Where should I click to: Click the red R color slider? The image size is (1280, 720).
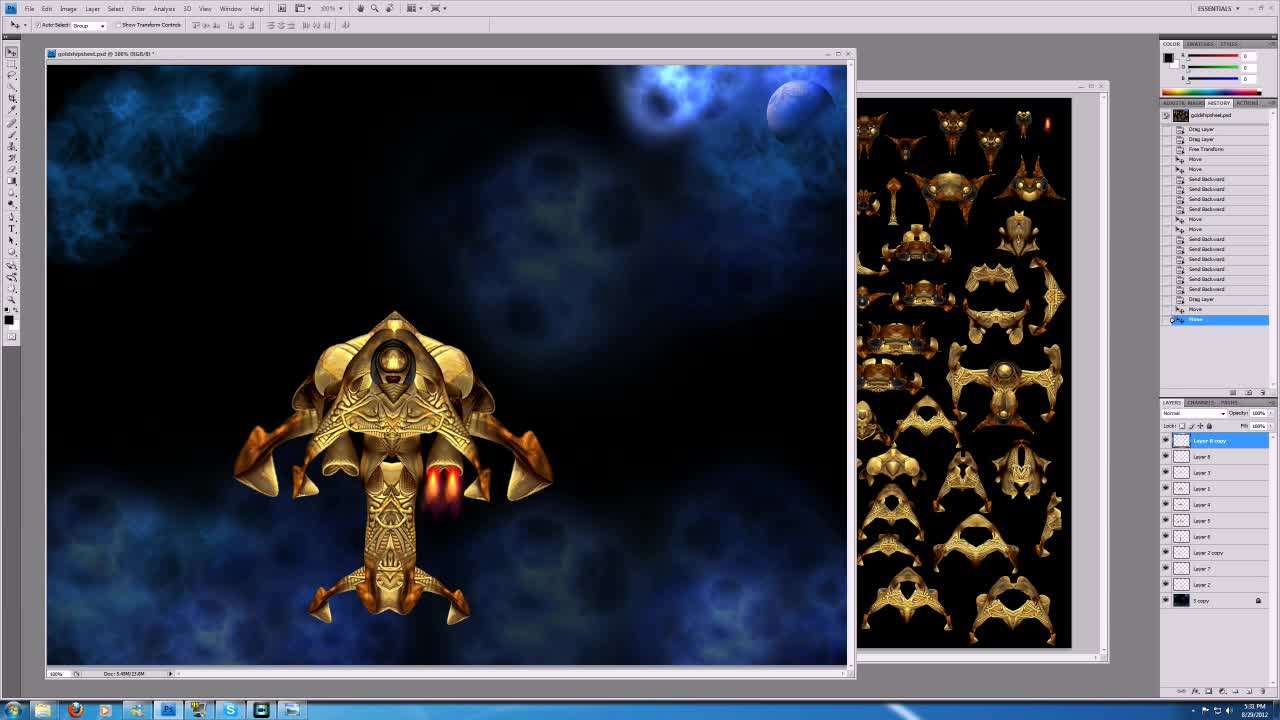point(1212,56)
